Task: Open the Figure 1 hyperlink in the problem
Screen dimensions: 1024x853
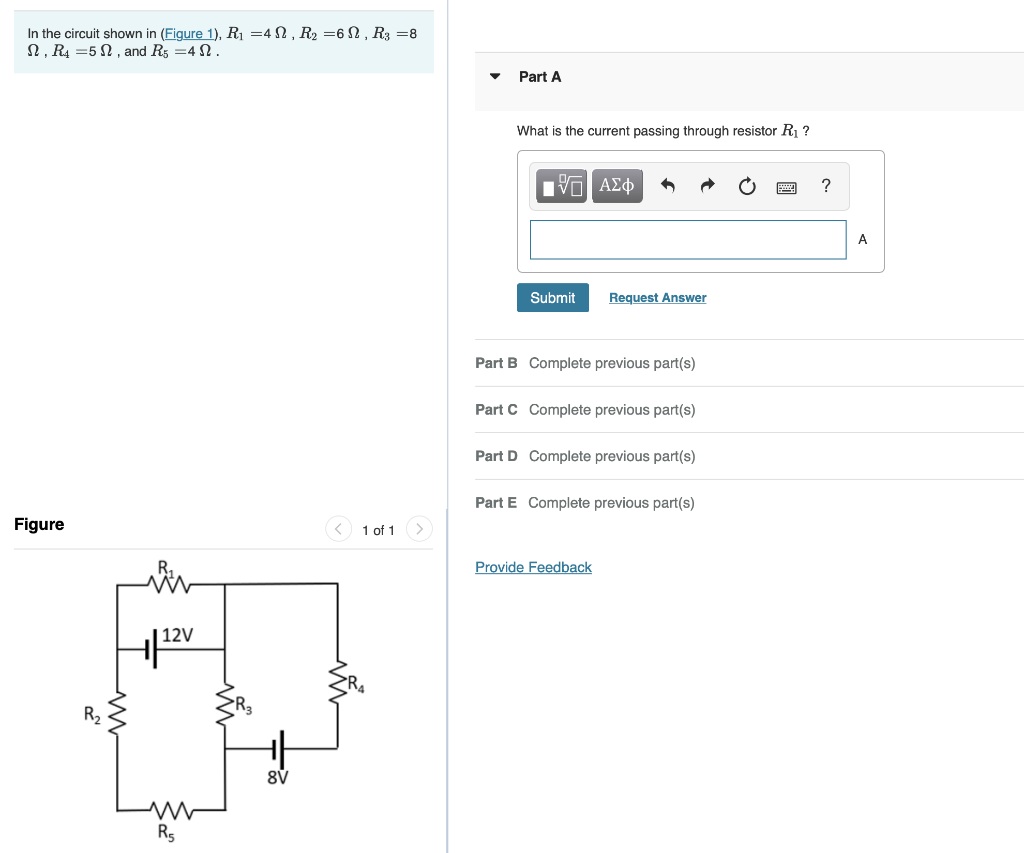Action: [189, 33]
